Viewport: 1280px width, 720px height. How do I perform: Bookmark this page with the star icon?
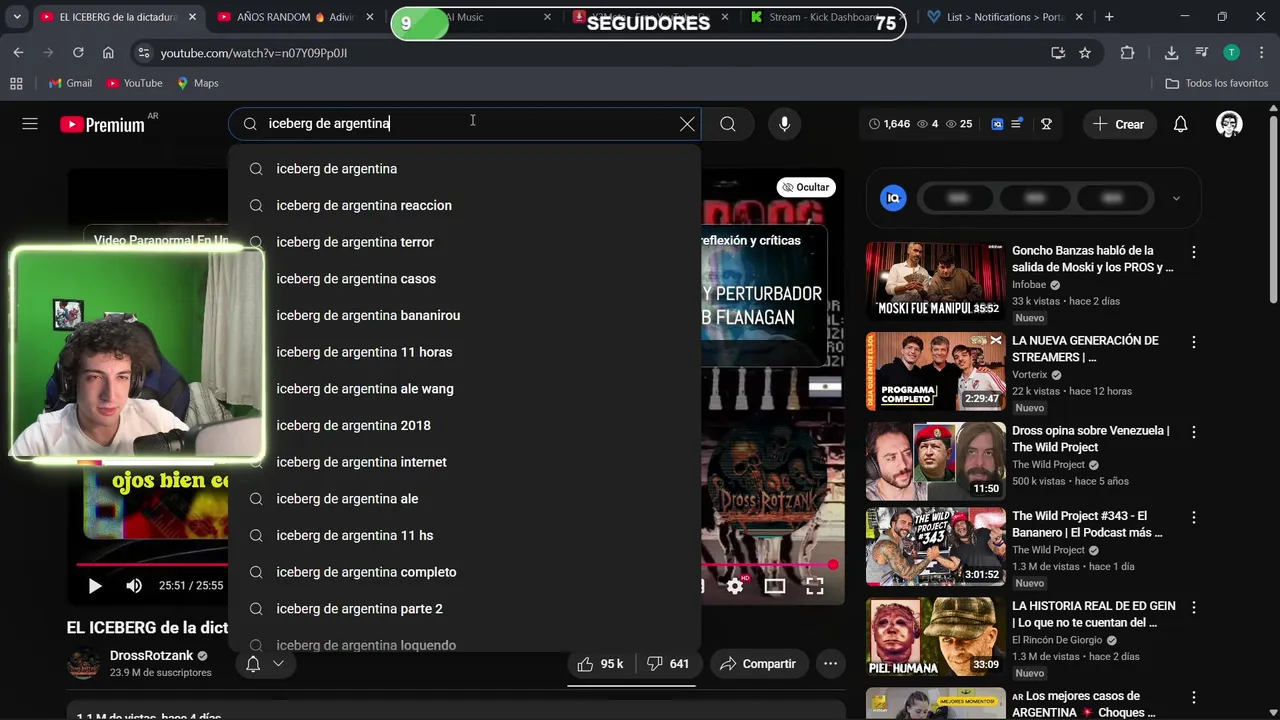click(x=1085, y=53)
